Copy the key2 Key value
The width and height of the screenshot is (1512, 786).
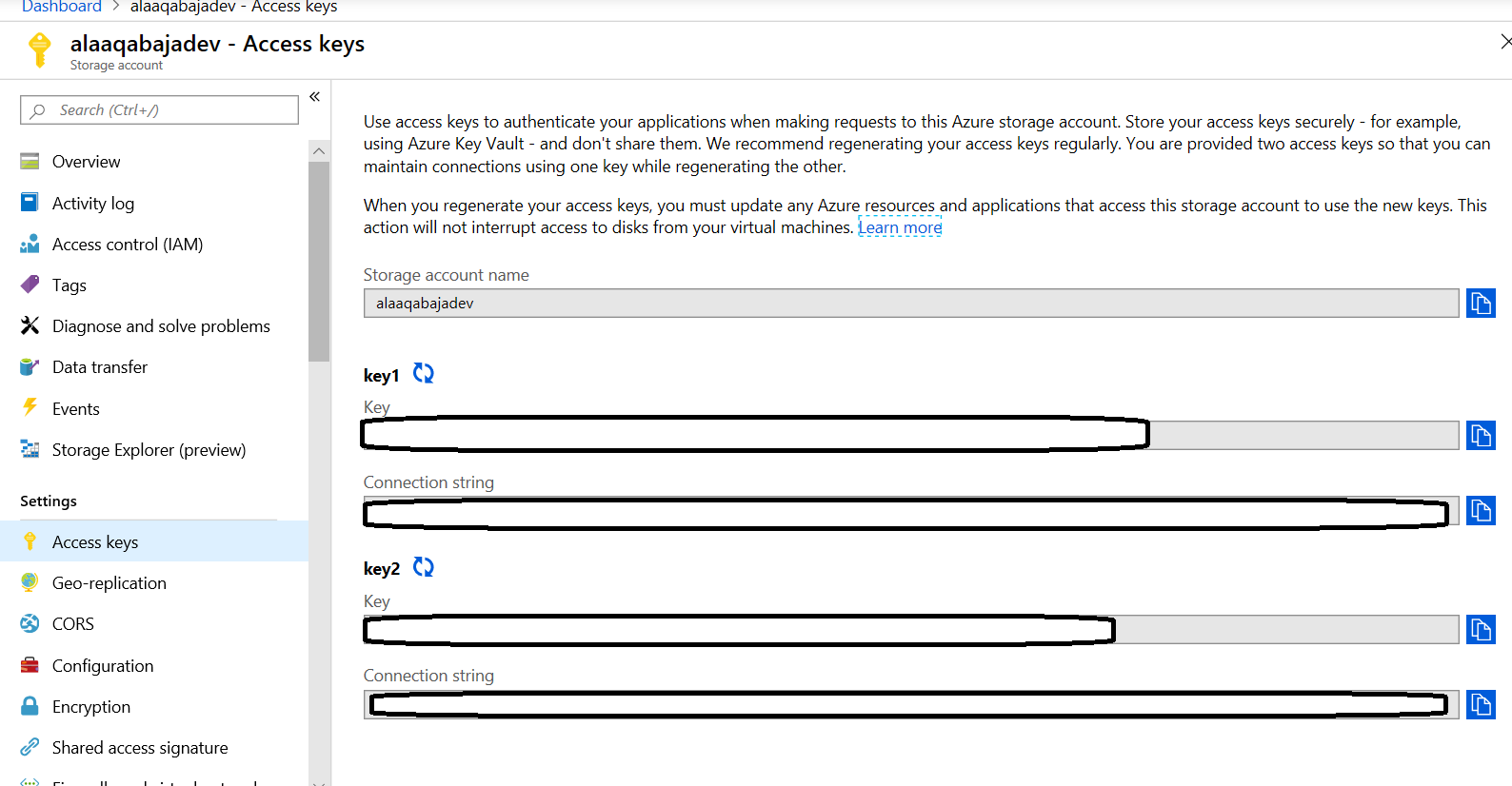1480,630
